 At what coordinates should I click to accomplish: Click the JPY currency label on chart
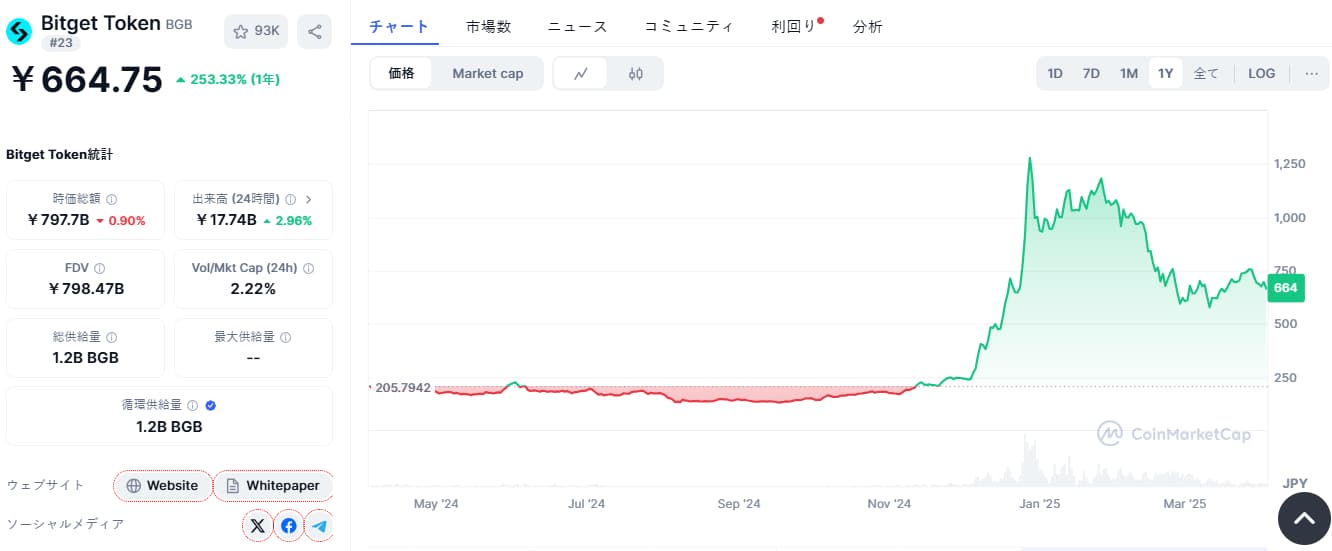tap(1294, 484)
